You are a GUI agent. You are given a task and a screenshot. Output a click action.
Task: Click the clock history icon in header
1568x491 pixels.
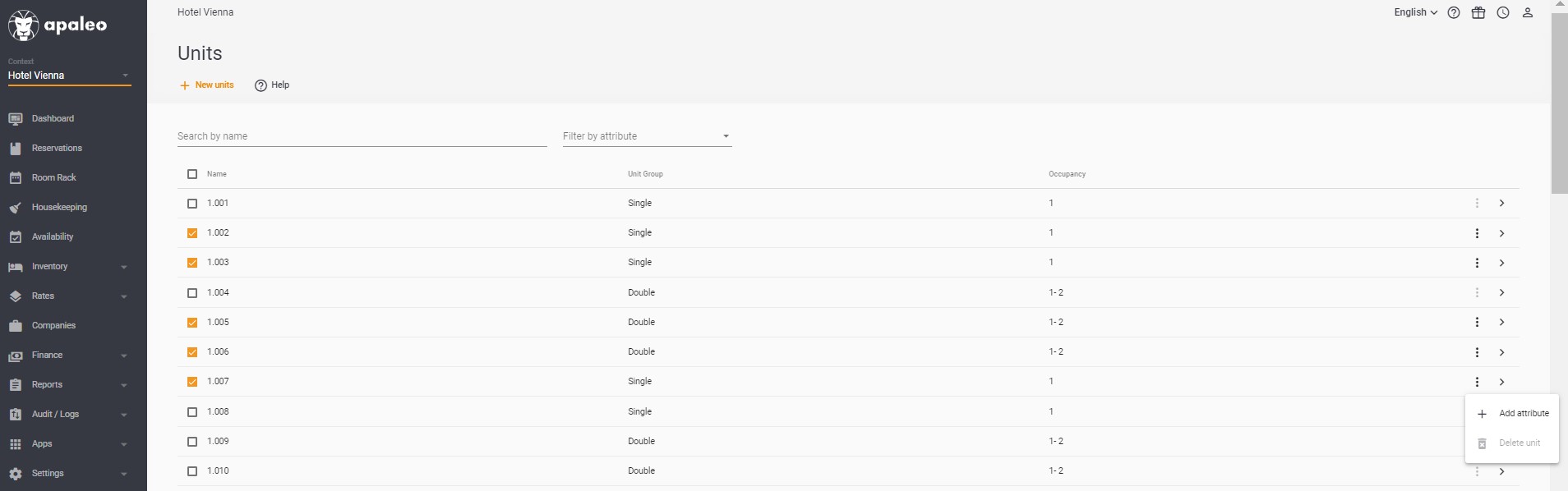1503,12
